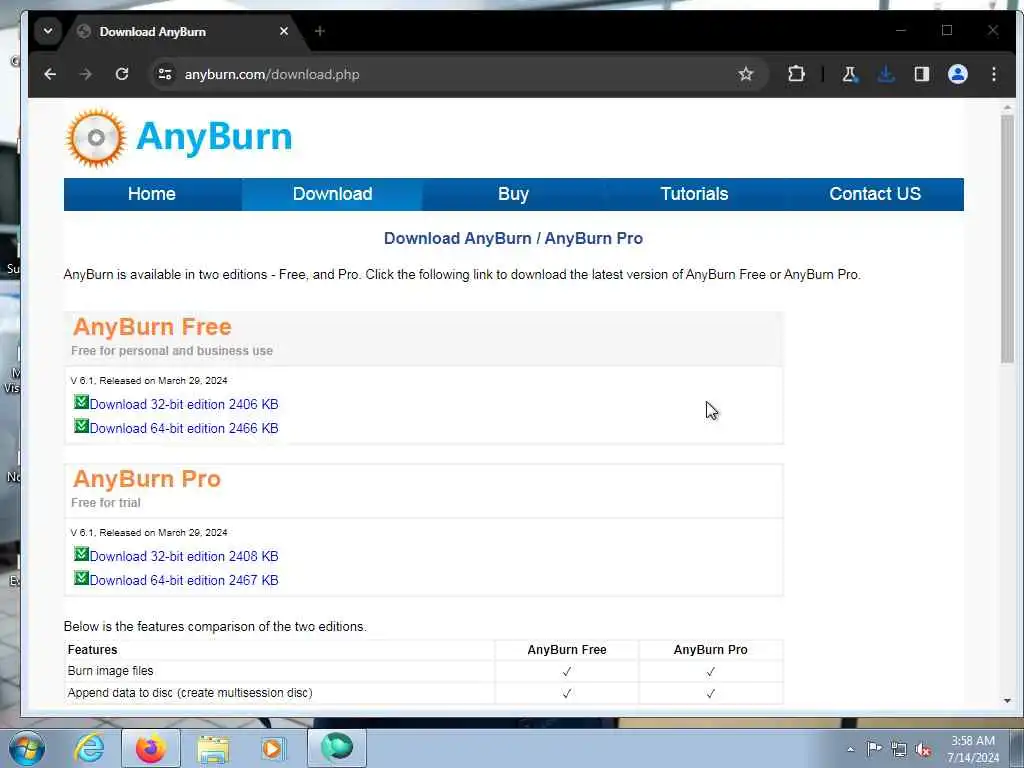Viewport: 1024px width, 768px height.
Task: Open the Chrome profile avatar
Action: (x=957, y=74)
